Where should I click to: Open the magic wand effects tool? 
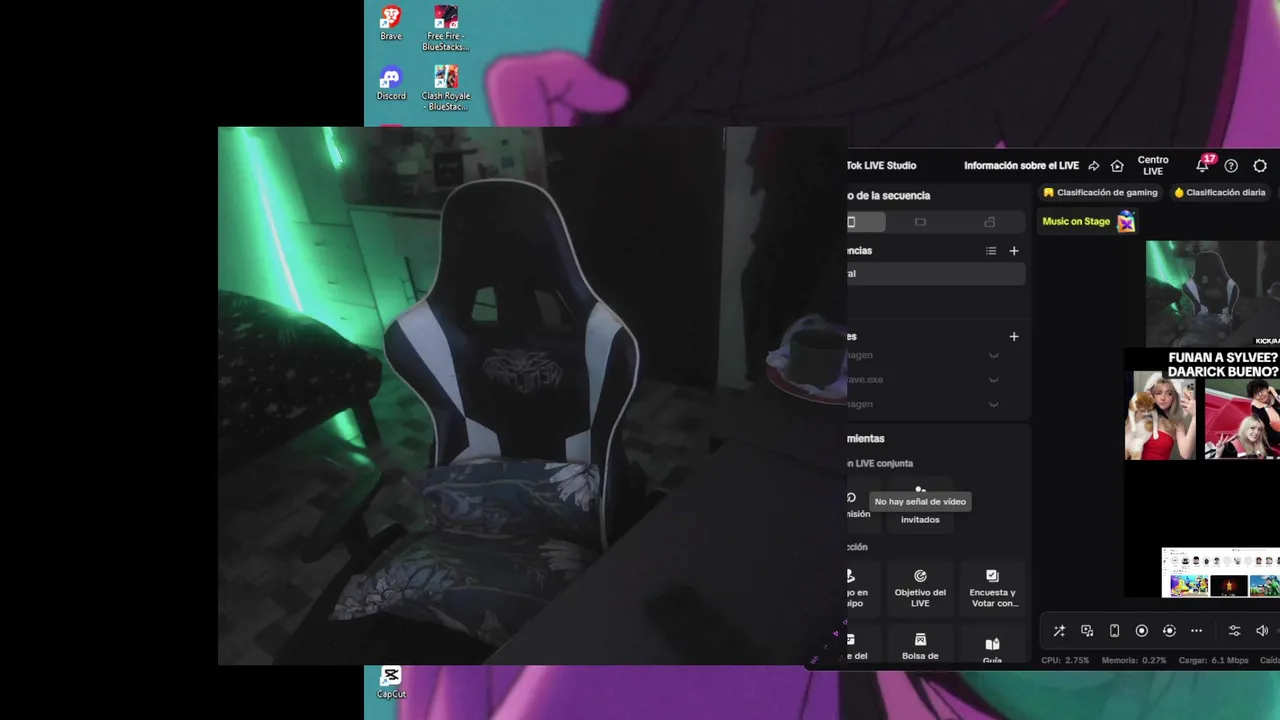point(1059,631)
